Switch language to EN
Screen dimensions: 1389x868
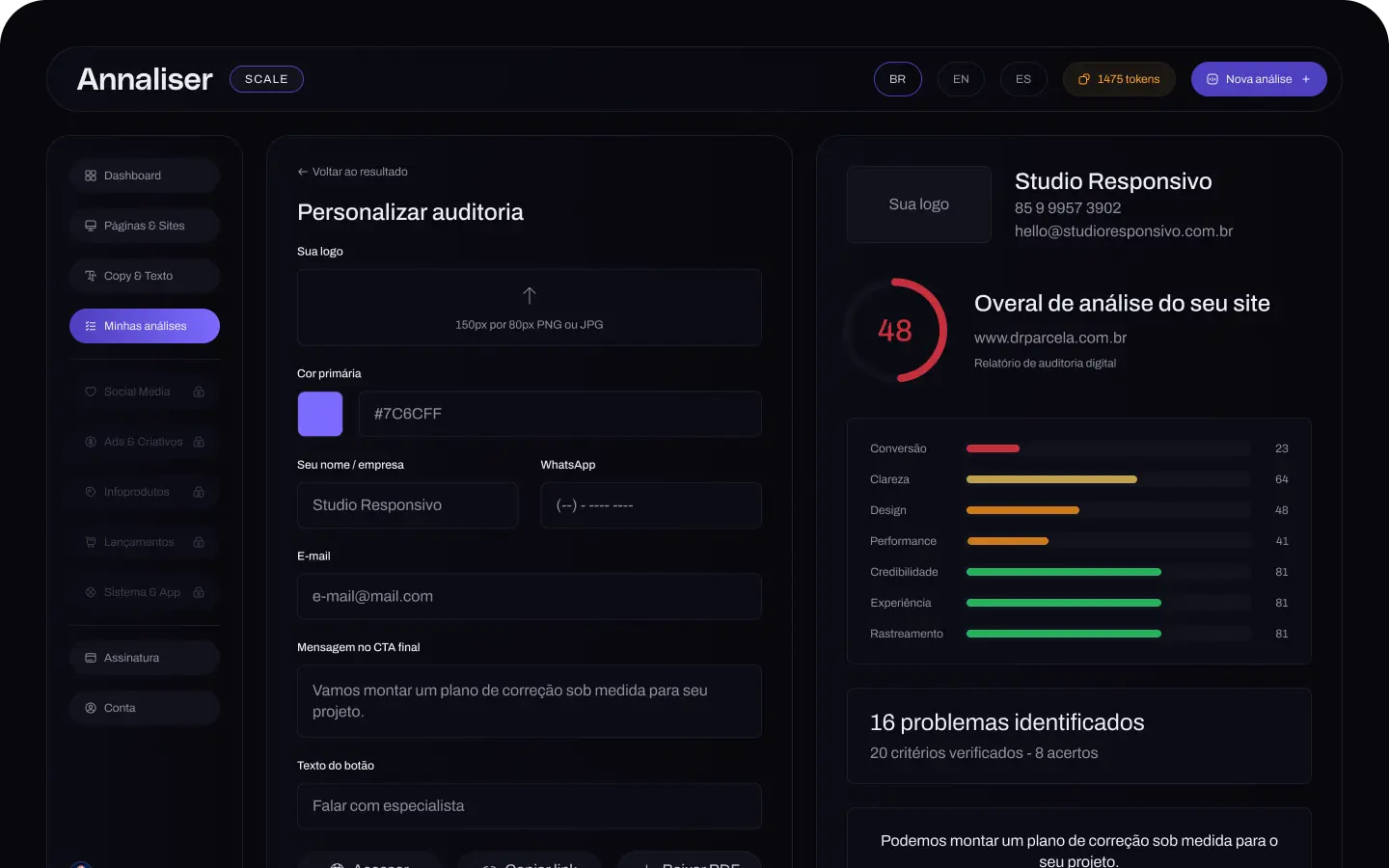click(961, 79)
